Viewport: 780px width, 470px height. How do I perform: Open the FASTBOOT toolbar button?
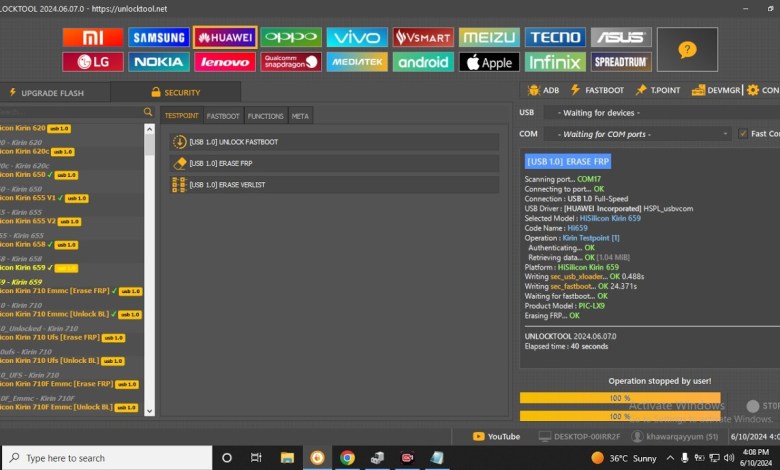(596, 90)
